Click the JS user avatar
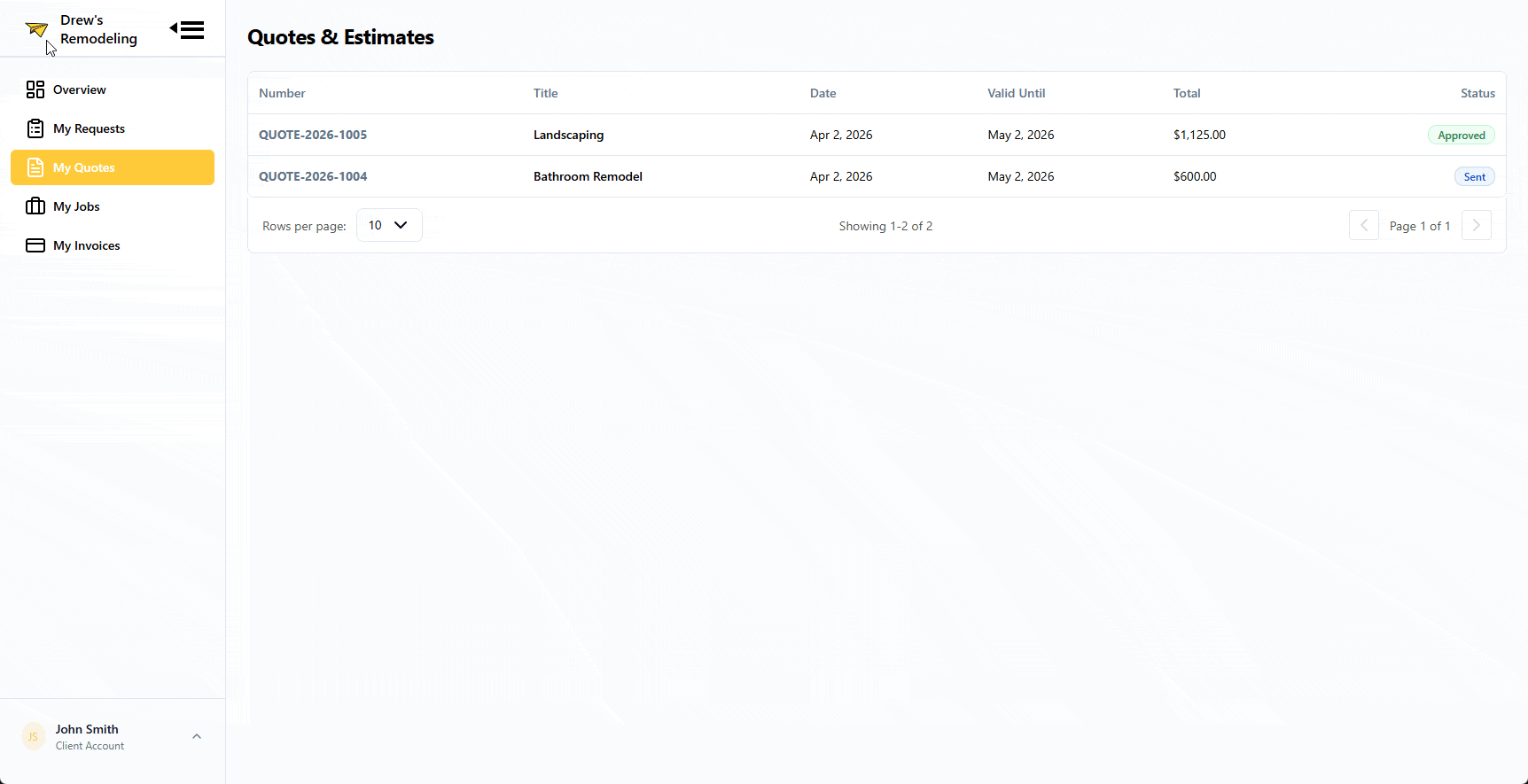 tap(33, 736)
